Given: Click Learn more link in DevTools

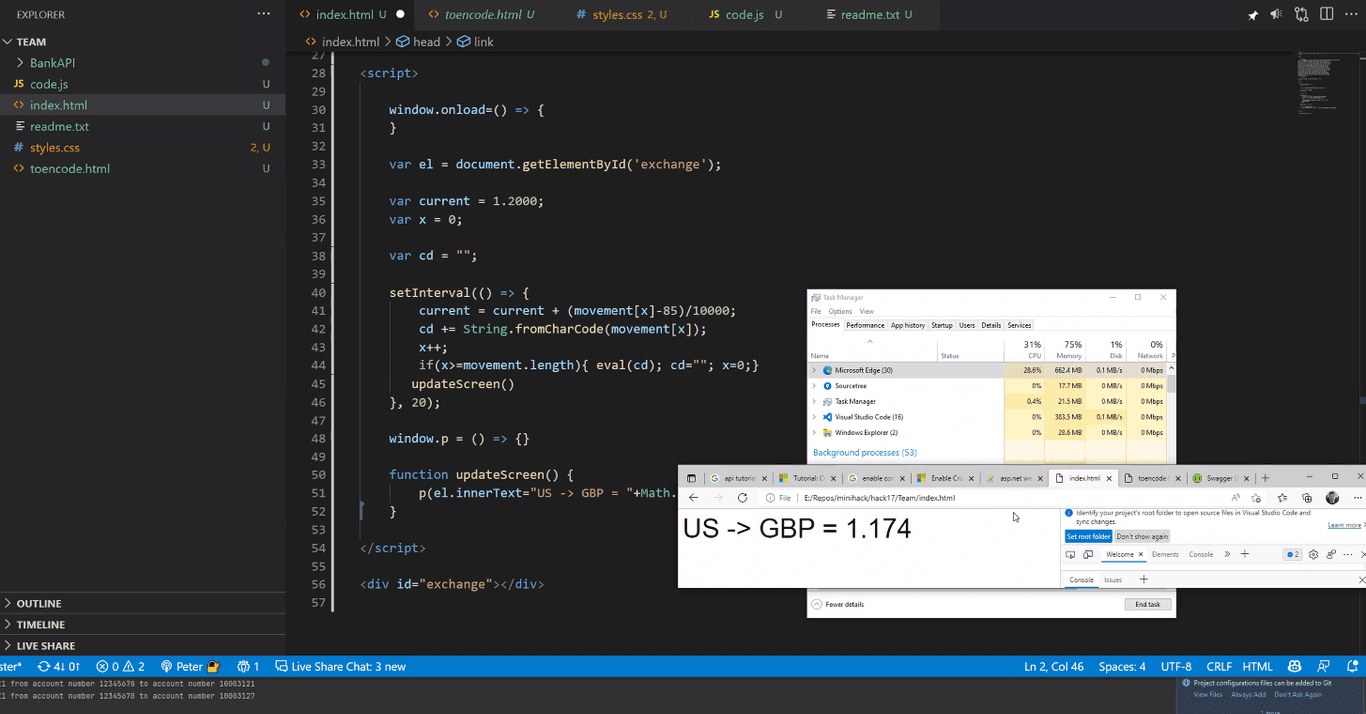Looking at the screenshot, I should (1344, 525).
